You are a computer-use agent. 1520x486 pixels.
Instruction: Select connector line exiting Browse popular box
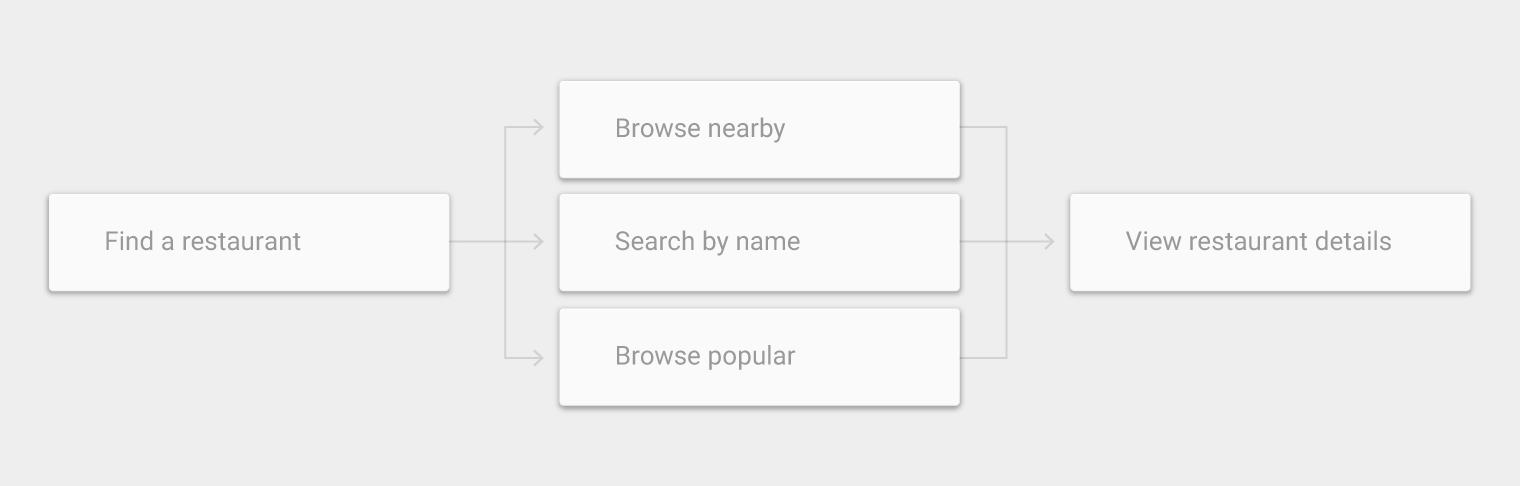pyautogui.click(x=983, y=357)
